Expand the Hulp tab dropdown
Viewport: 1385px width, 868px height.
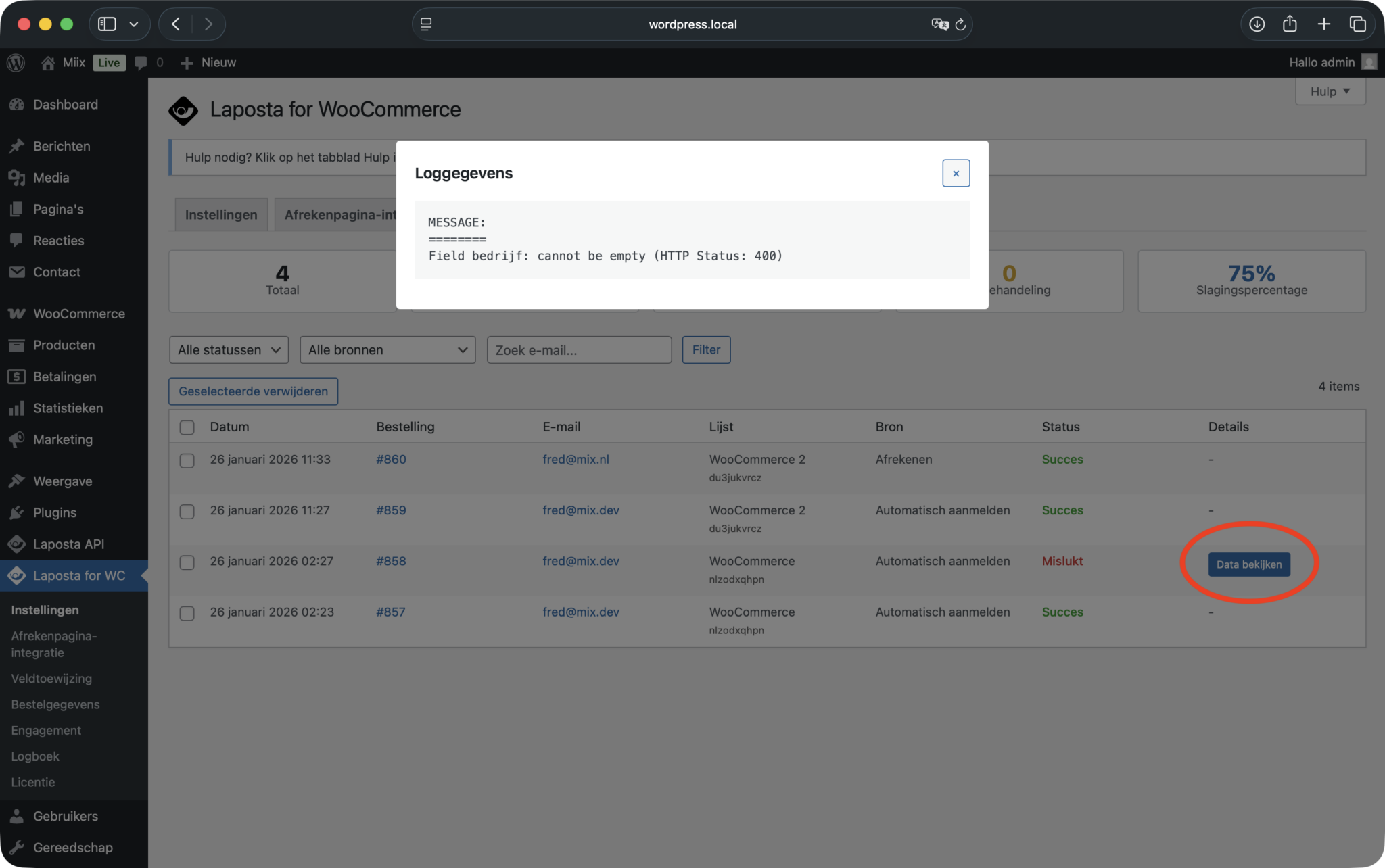[1330, 91]
